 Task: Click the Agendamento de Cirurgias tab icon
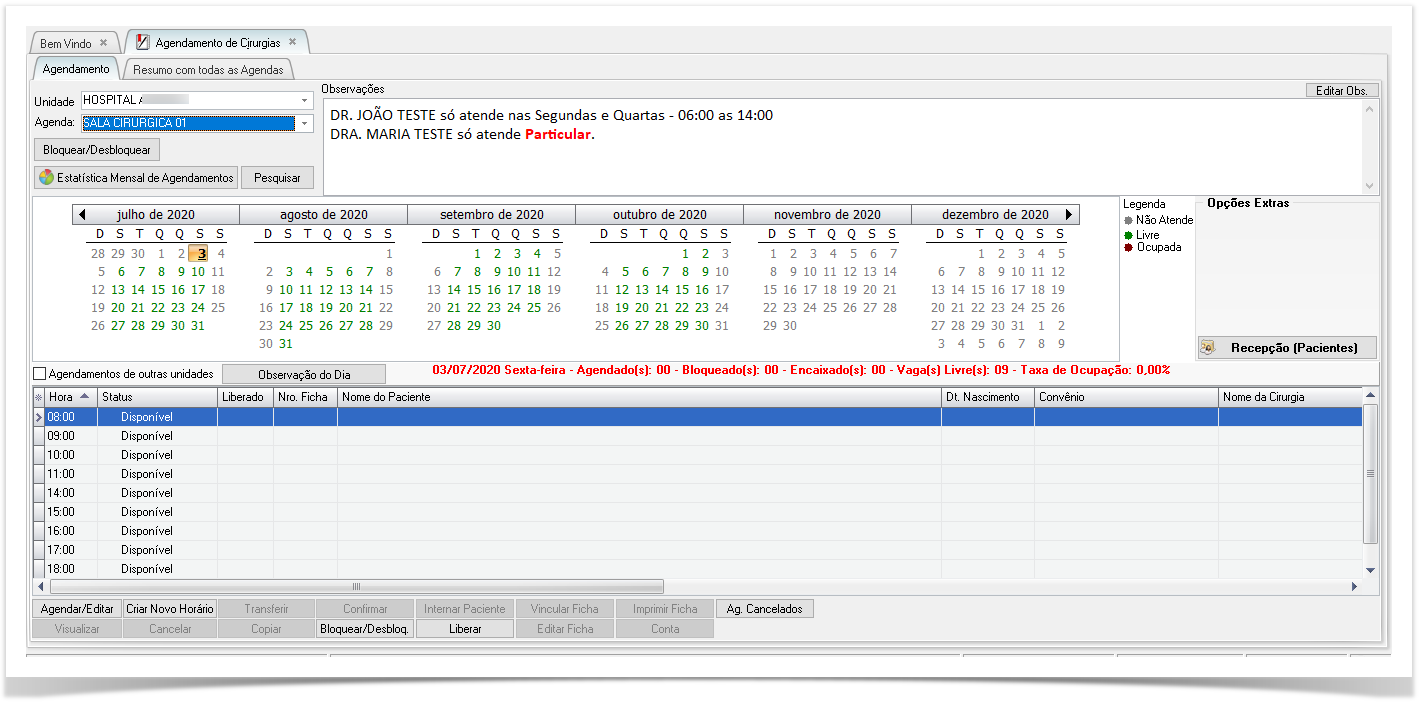142,43
